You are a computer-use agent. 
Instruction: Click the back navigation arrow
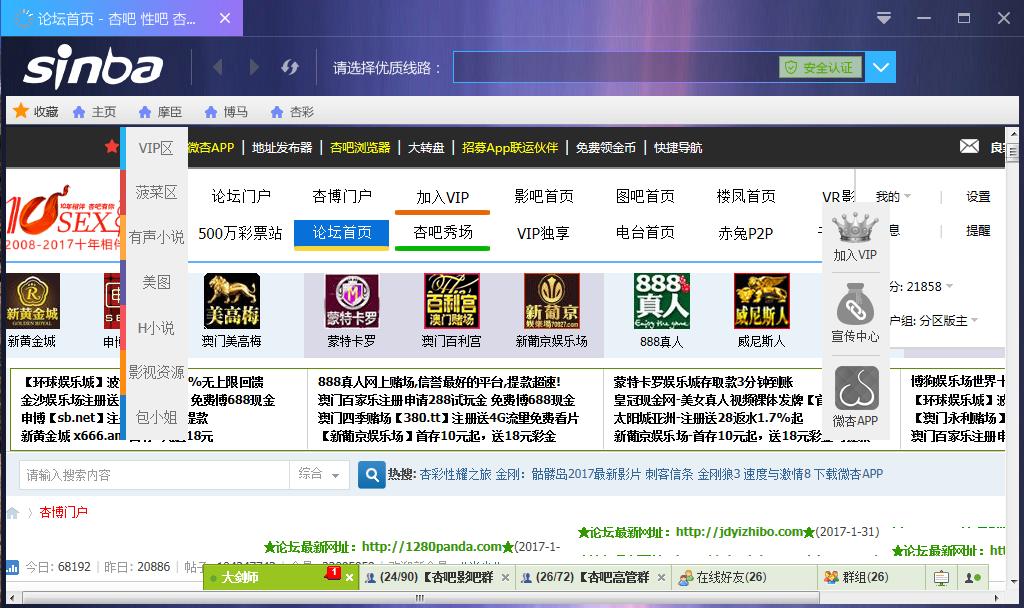tap(218, 67)
